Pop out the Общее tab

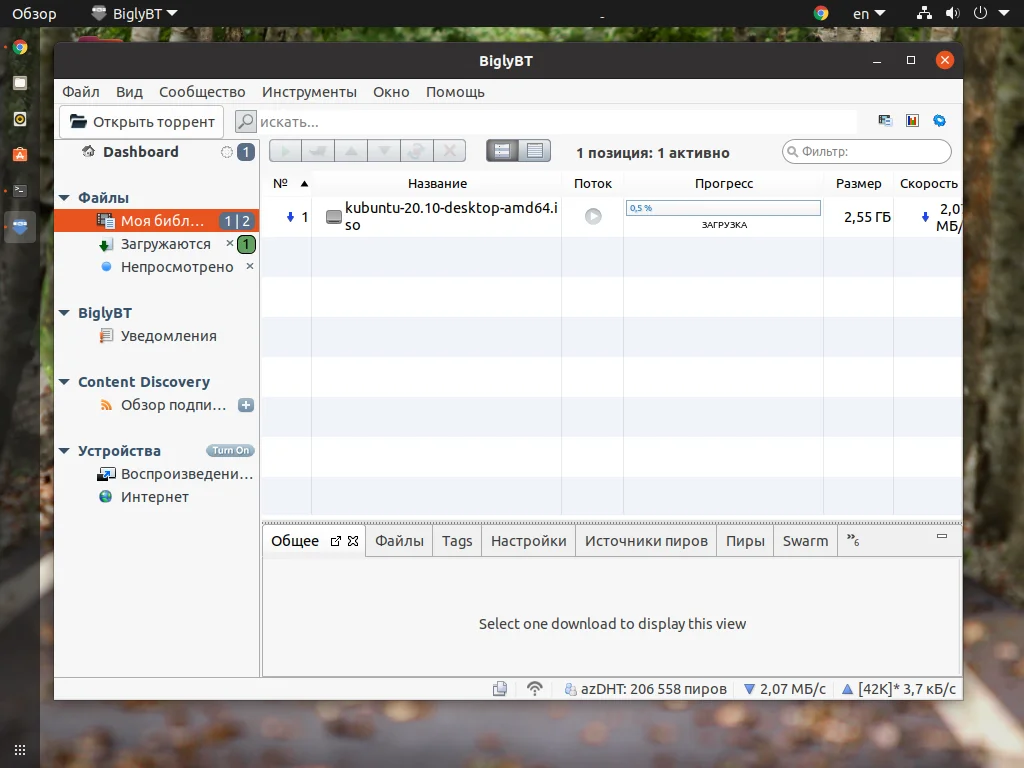point(336,541)
